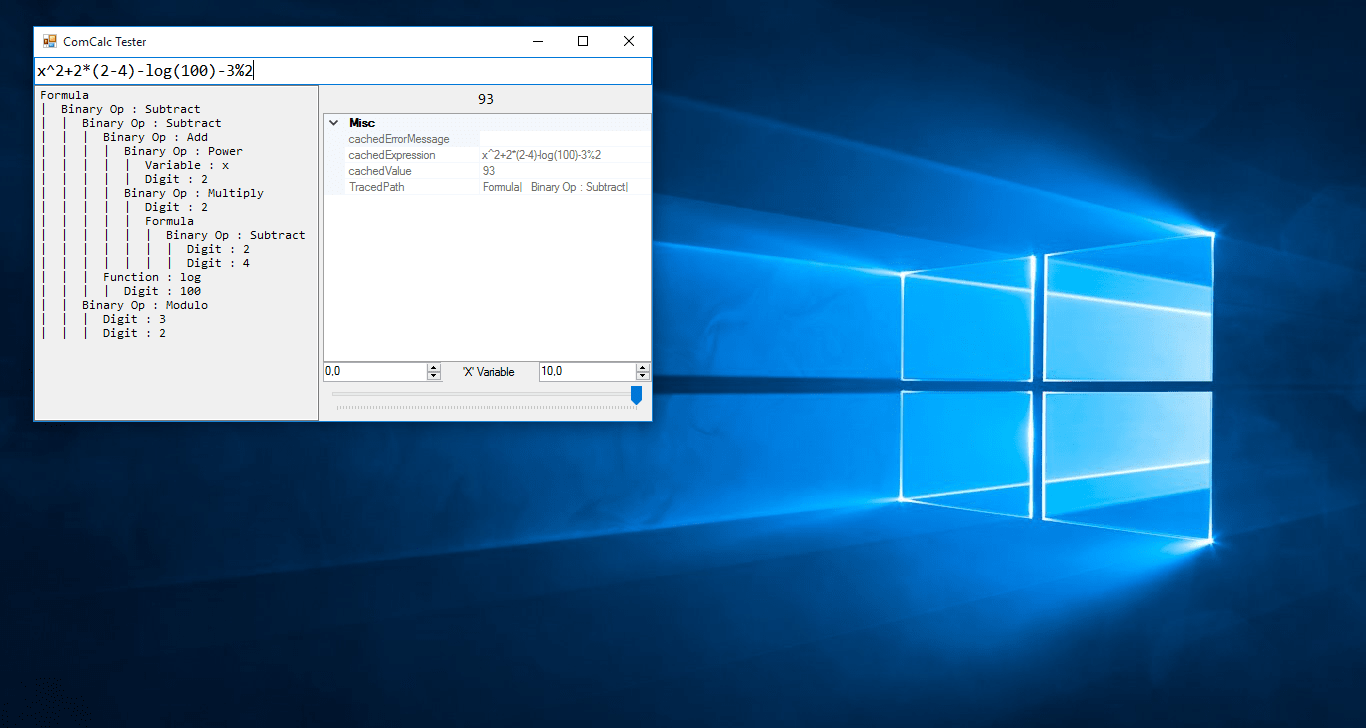This screenshot has height=728, width=1366.
Task: Close the ComCalc Tester window
Action: (x=629, y=41)
